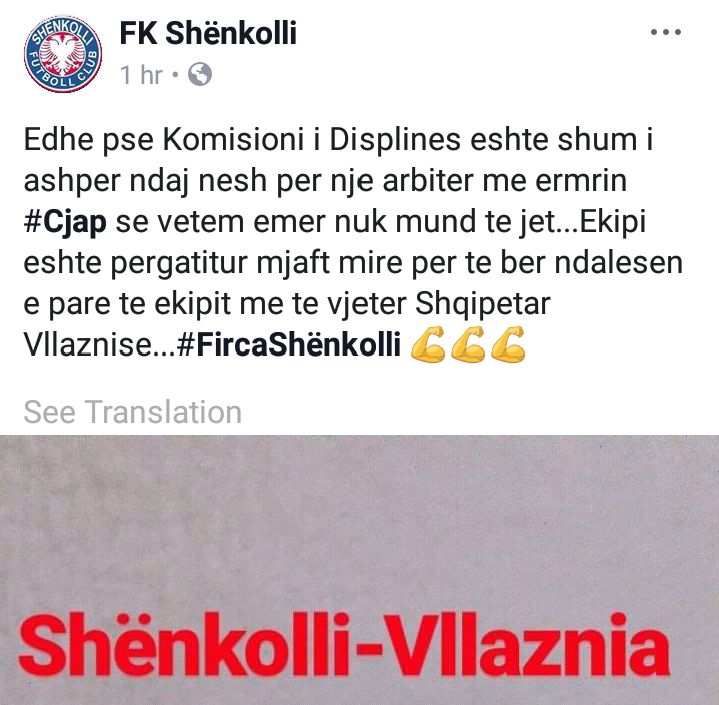Click the word Displines in the post
The image size is (719, 705).
395,140
